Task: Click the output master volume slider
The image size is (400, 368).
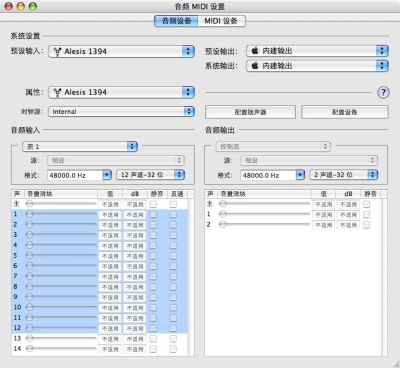Action: pos(264,204)
